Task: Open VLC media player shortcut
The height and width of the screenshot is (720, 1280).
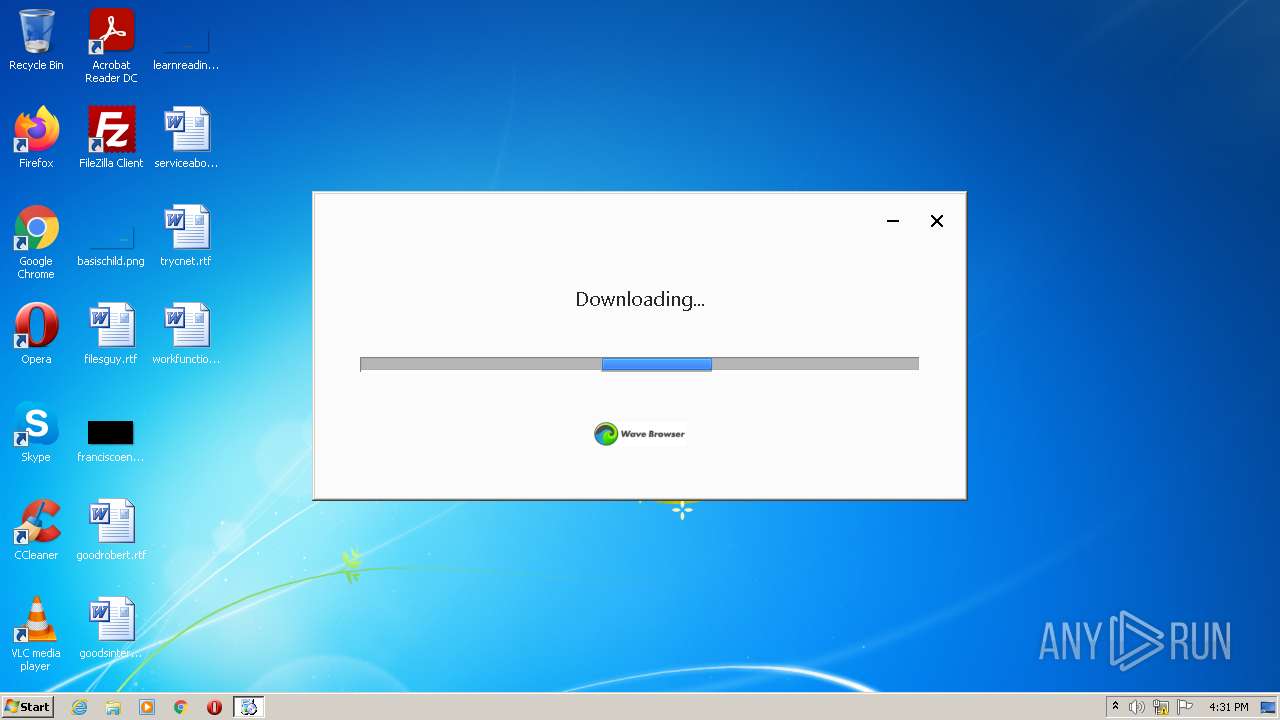Action: (x=36, y=634)
